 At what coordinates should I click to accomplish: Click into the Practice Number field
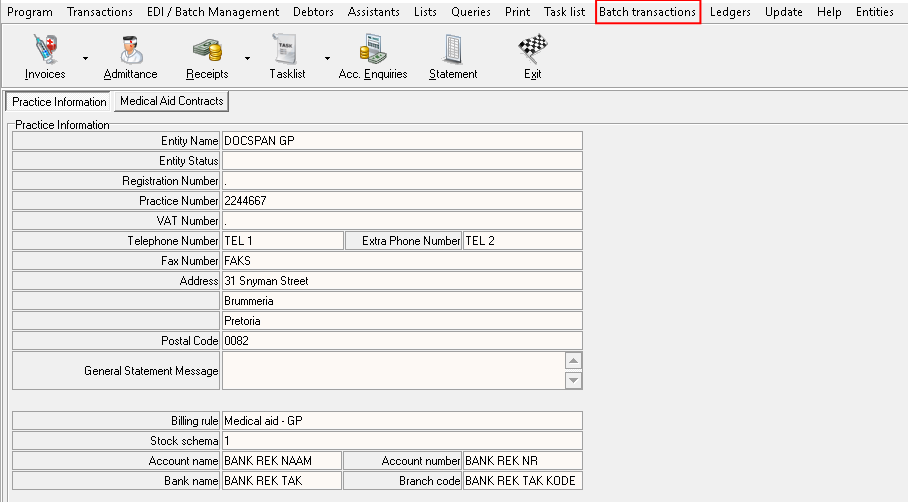pos(401,201)
